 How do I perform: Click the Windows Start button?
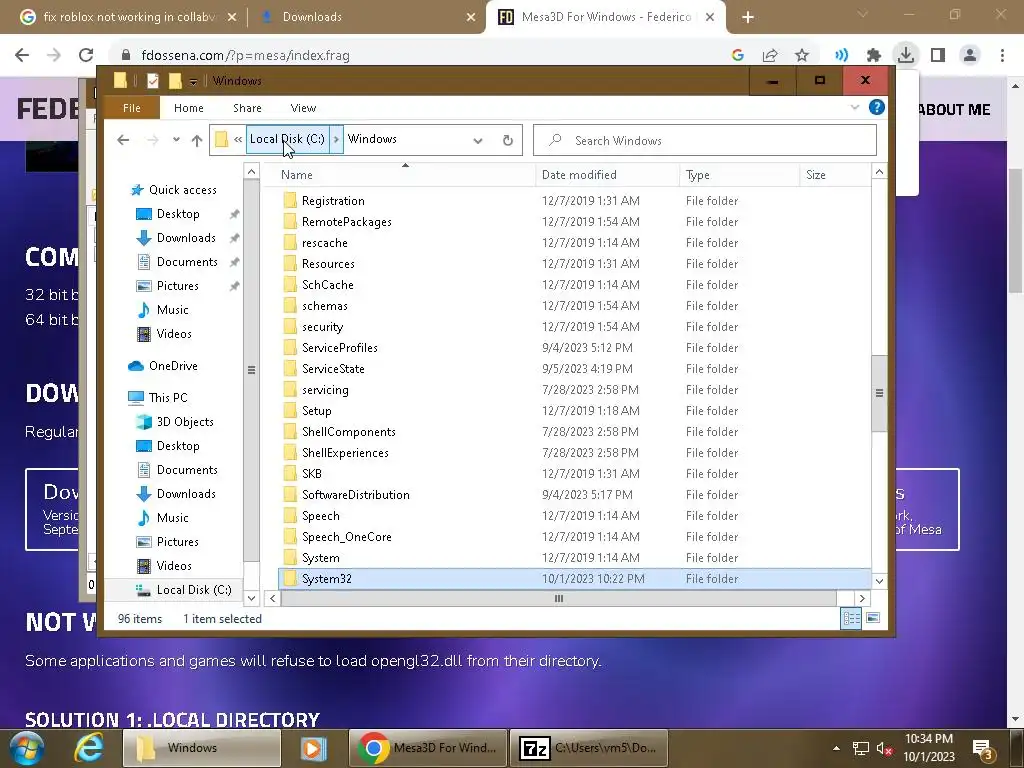25,748
